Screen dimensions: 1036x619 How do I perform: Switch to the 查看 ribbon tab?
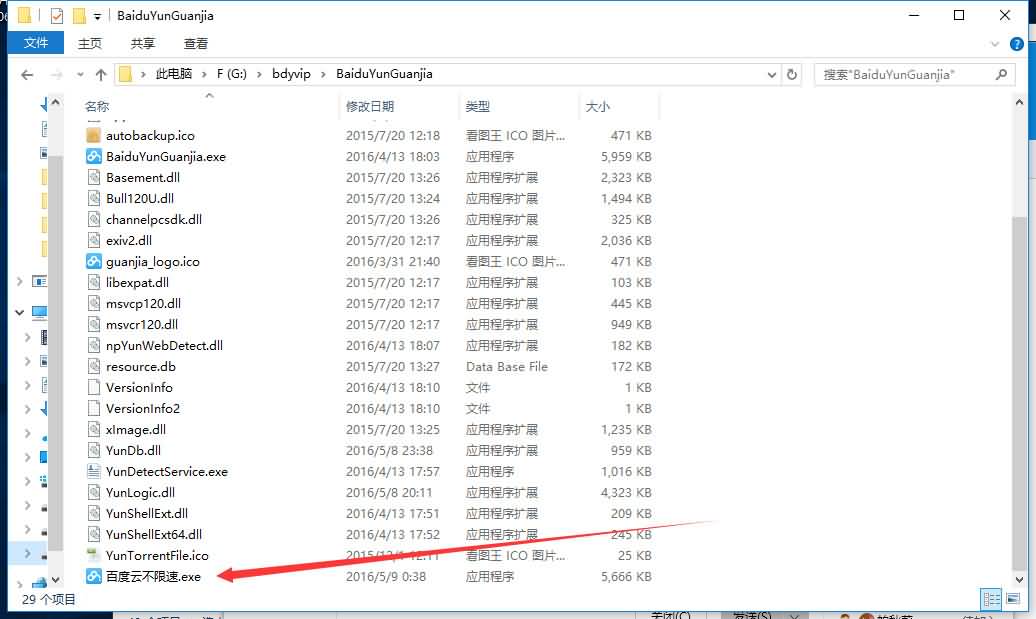pos(196,44)
